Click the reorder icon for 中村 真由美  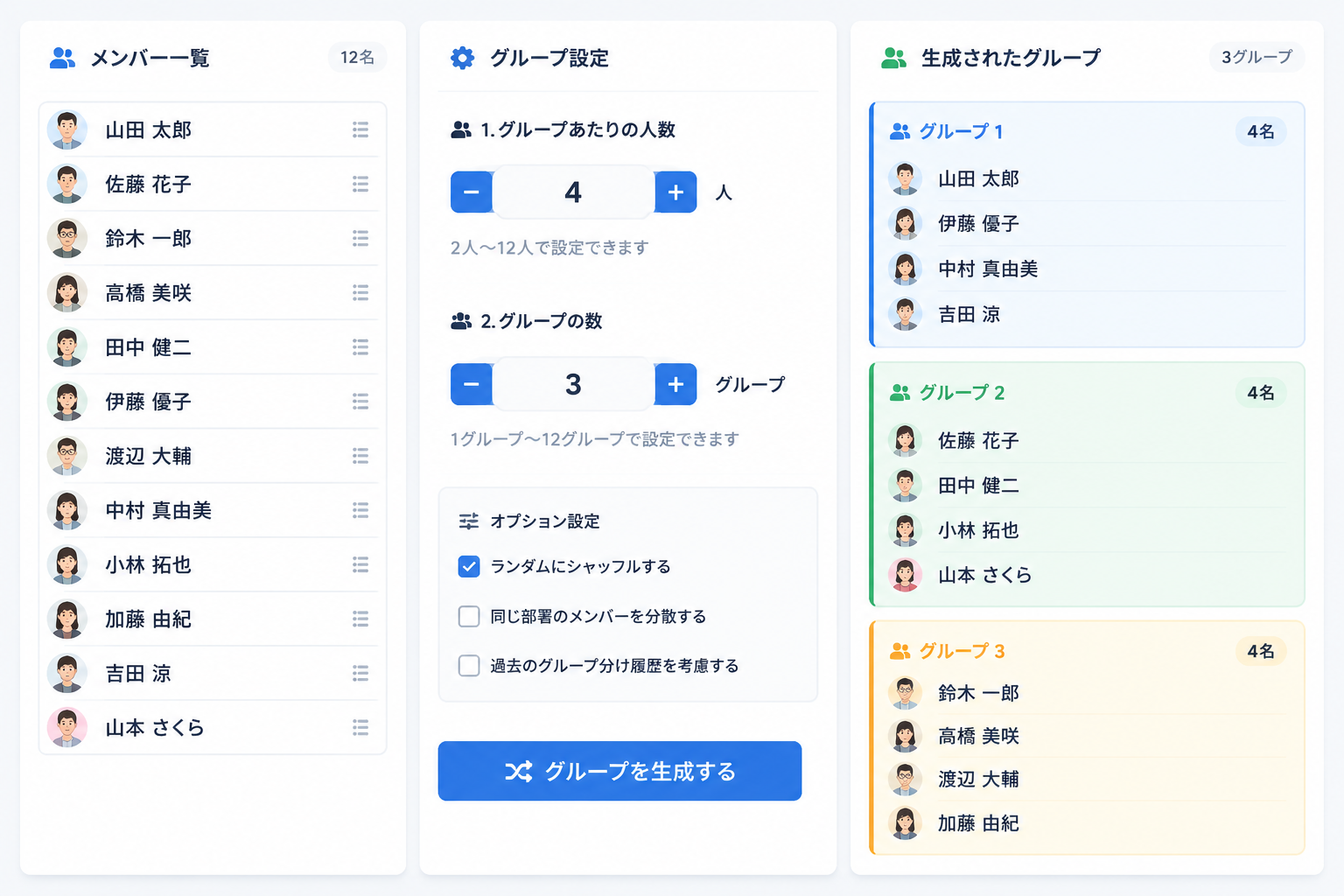360,510
